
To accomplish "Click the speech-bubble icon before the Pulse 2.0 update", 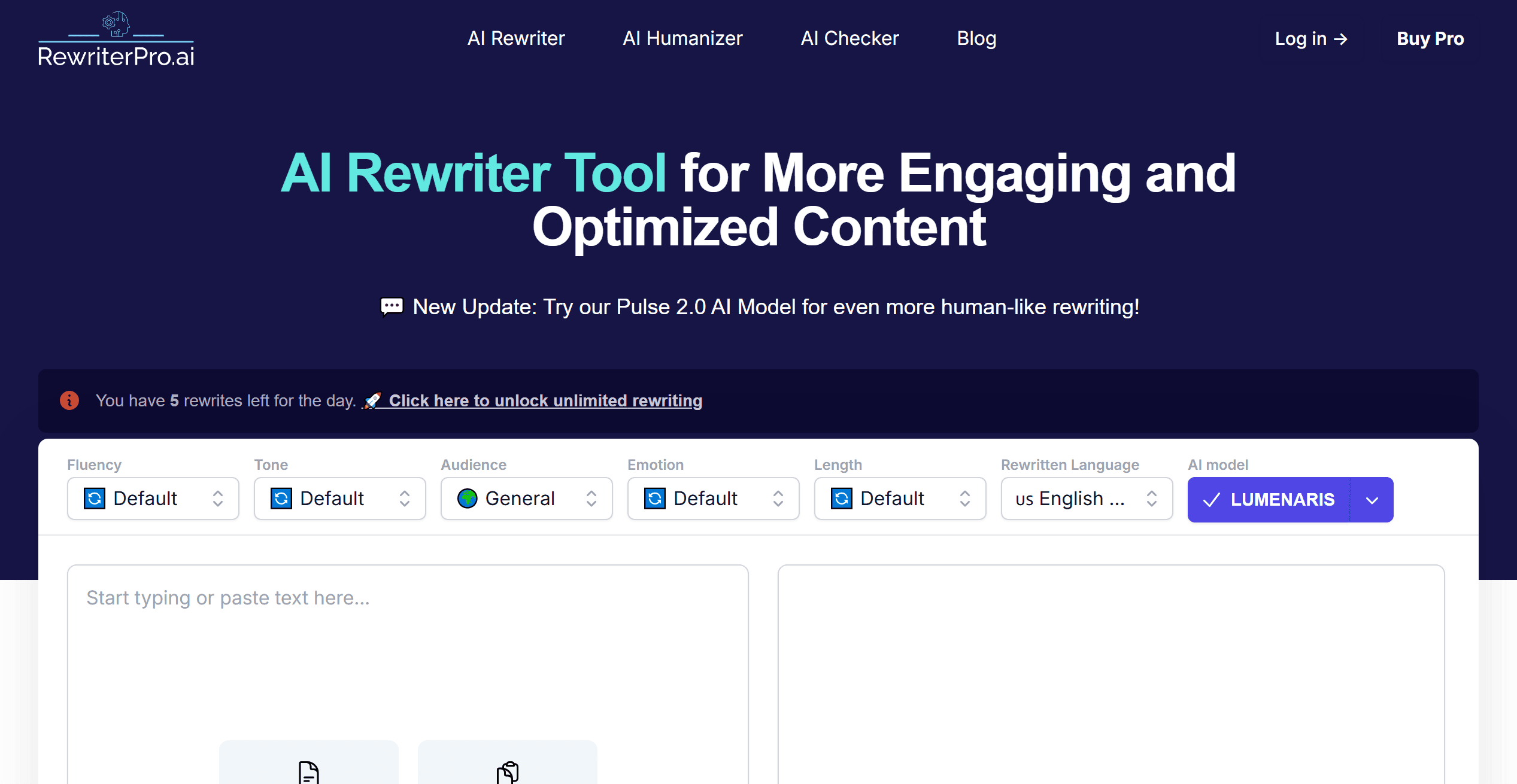I will [x=392, y=306].
